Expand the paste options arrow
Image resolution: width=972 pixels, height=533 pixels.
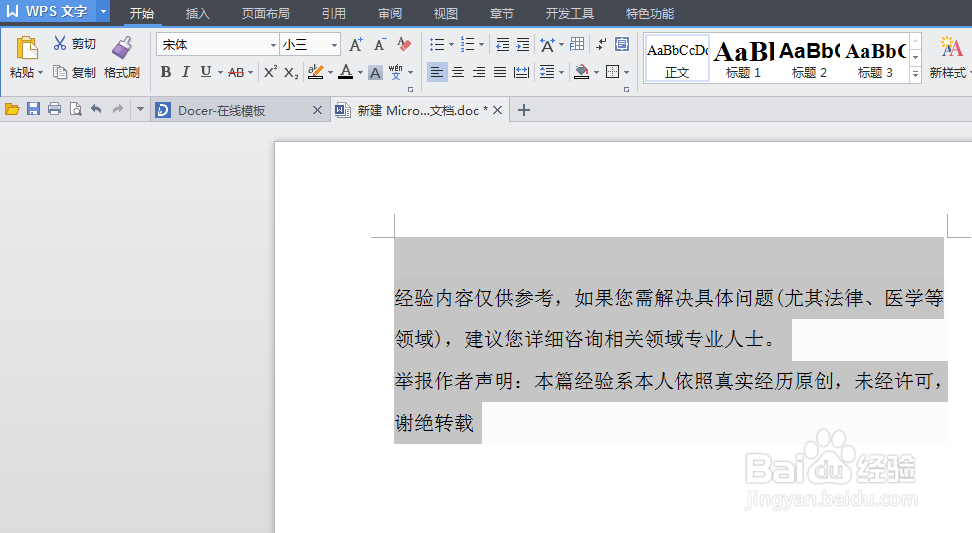[x=41, y=73]
